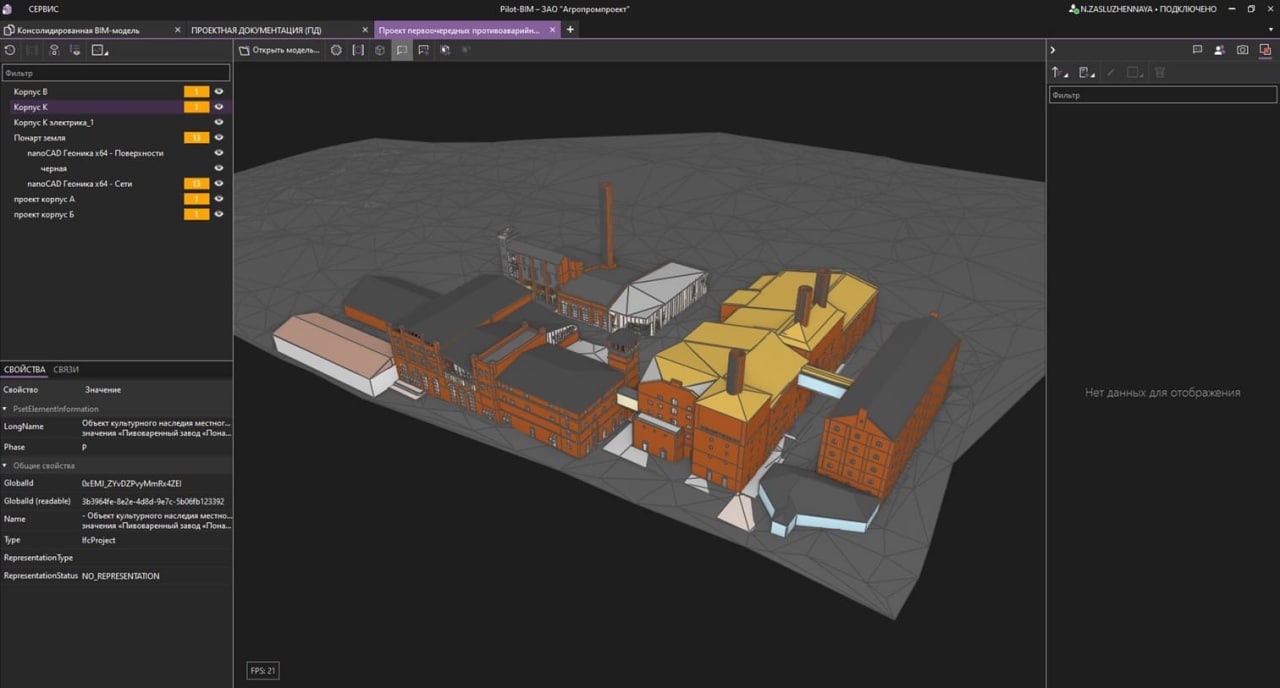Hide the Корпус В model layer
This screenshot has height=688, width=1280.
coord(218,92)
